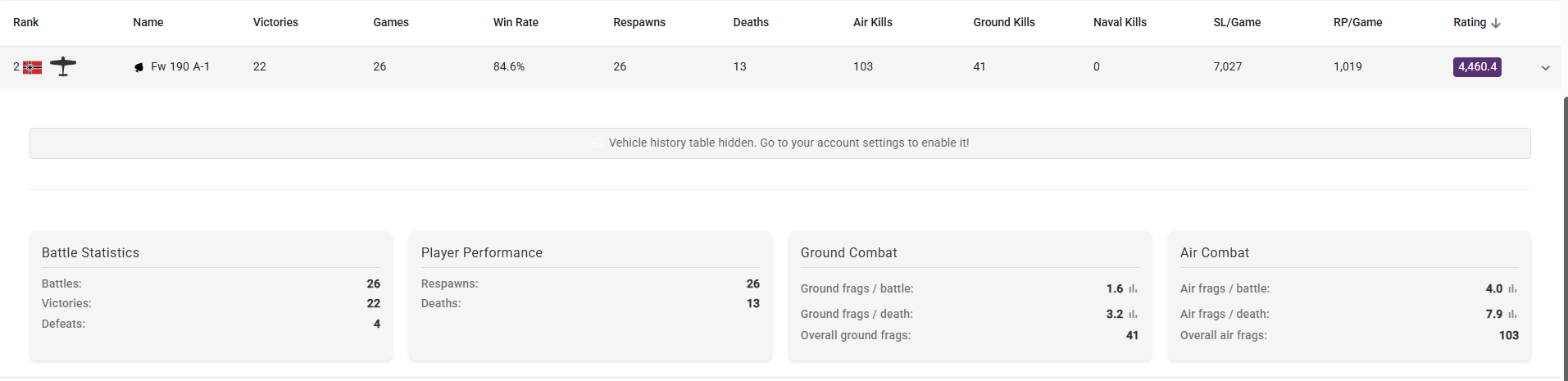
Task: Open chart icon for Air frags / death
Action: (x=1512, y=314)
